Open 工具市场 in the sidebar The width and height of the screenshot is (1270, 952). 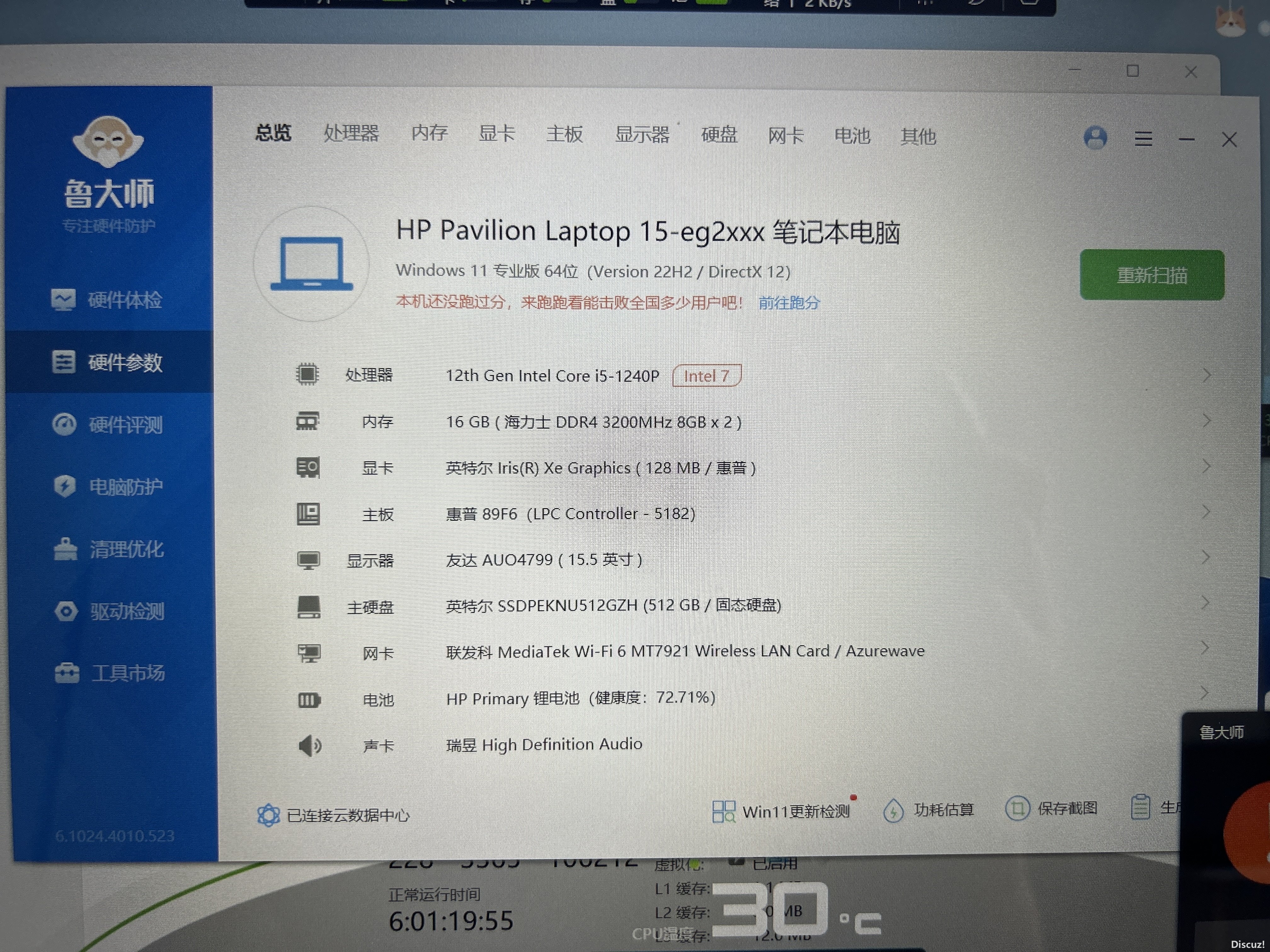[x=110, y=673]
